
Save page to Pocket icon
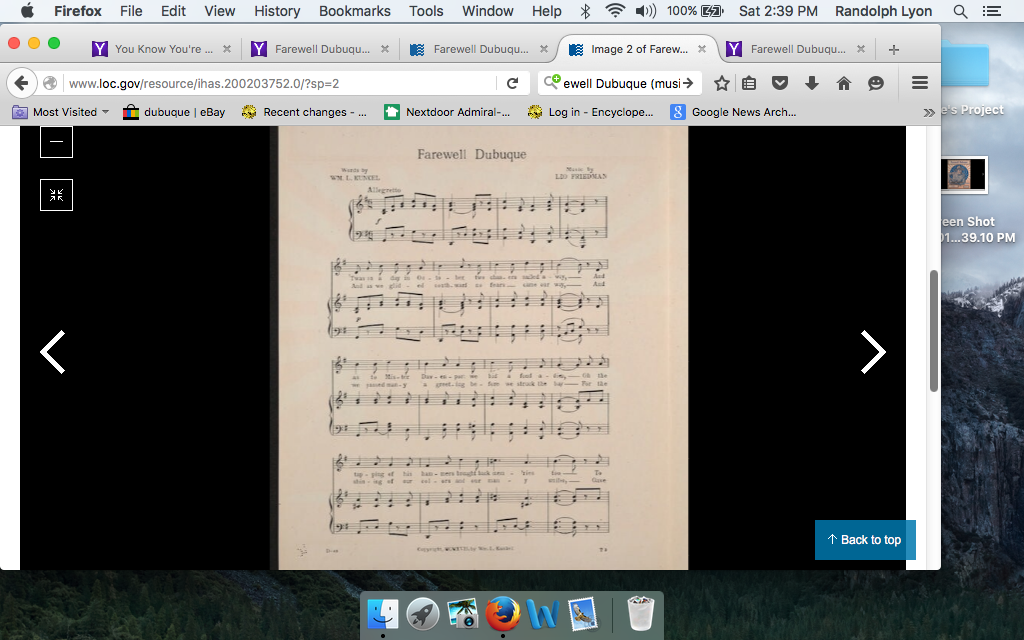click(x=780, y=84)
